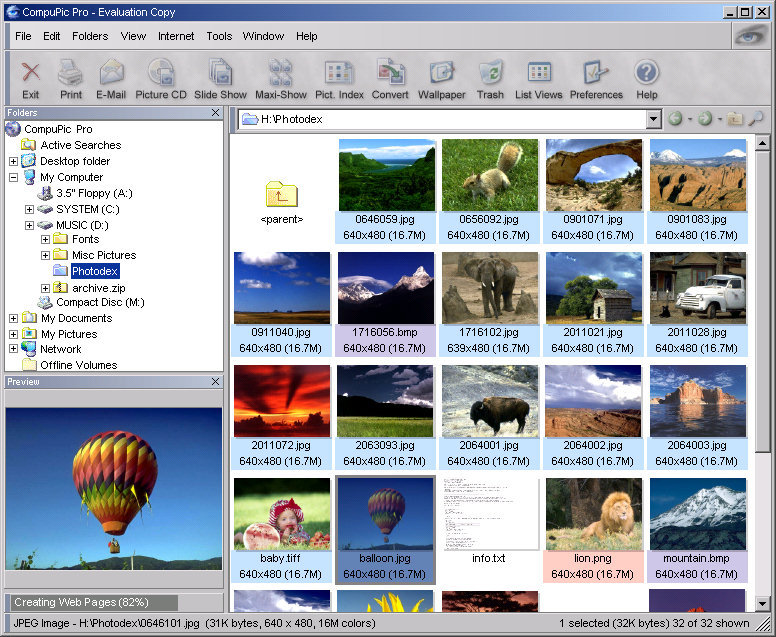Viewport: 776px width, 637px height.
Task: Click the thumbnail scrollbar up arrow
Action: click(x=762, y=144)
